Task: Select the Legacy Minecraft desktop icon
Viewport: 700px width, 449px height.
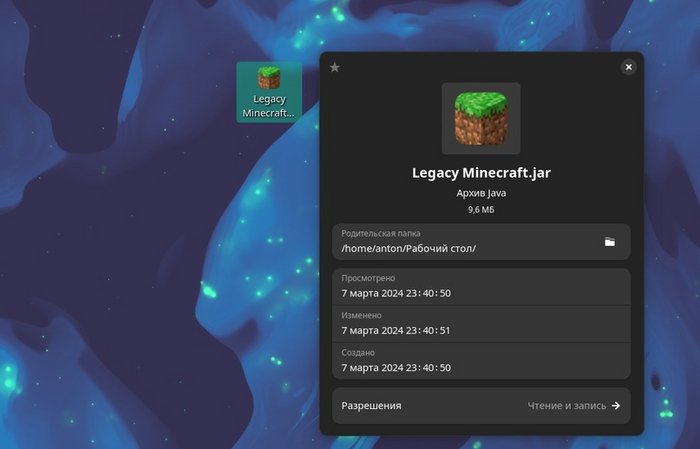Action: point(269,92)
